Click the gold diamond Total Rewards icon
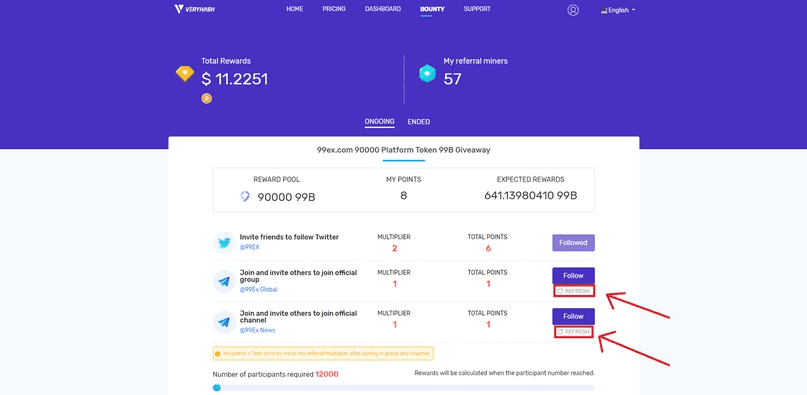The image size is (807, 395). pyautogui.click(x=185, y=74)
